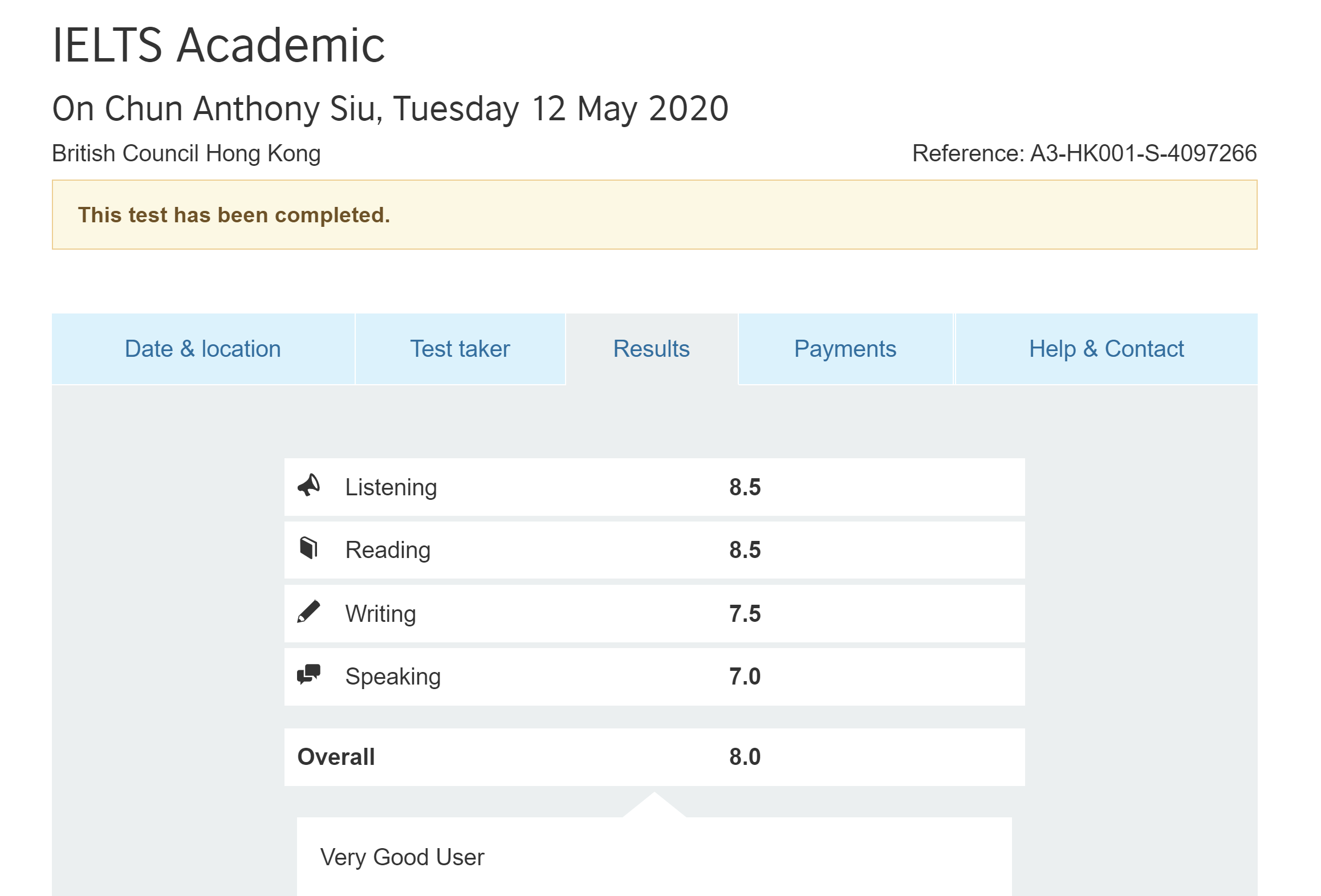The image size is (1321, 896).
Task: Go to Help & Contact tab
Action: [x=1106, y=349]
